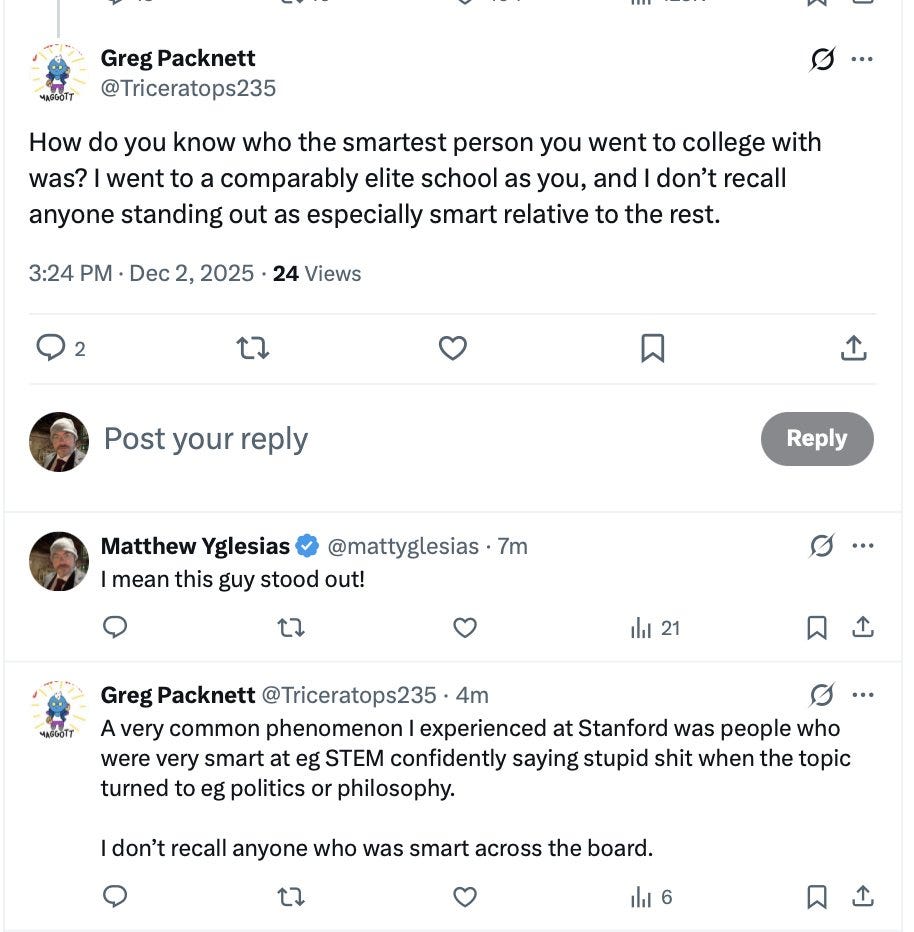This screenshot has height=932, width=914.
Task: Open more options on the main tweet
Action: pos(862,59)
